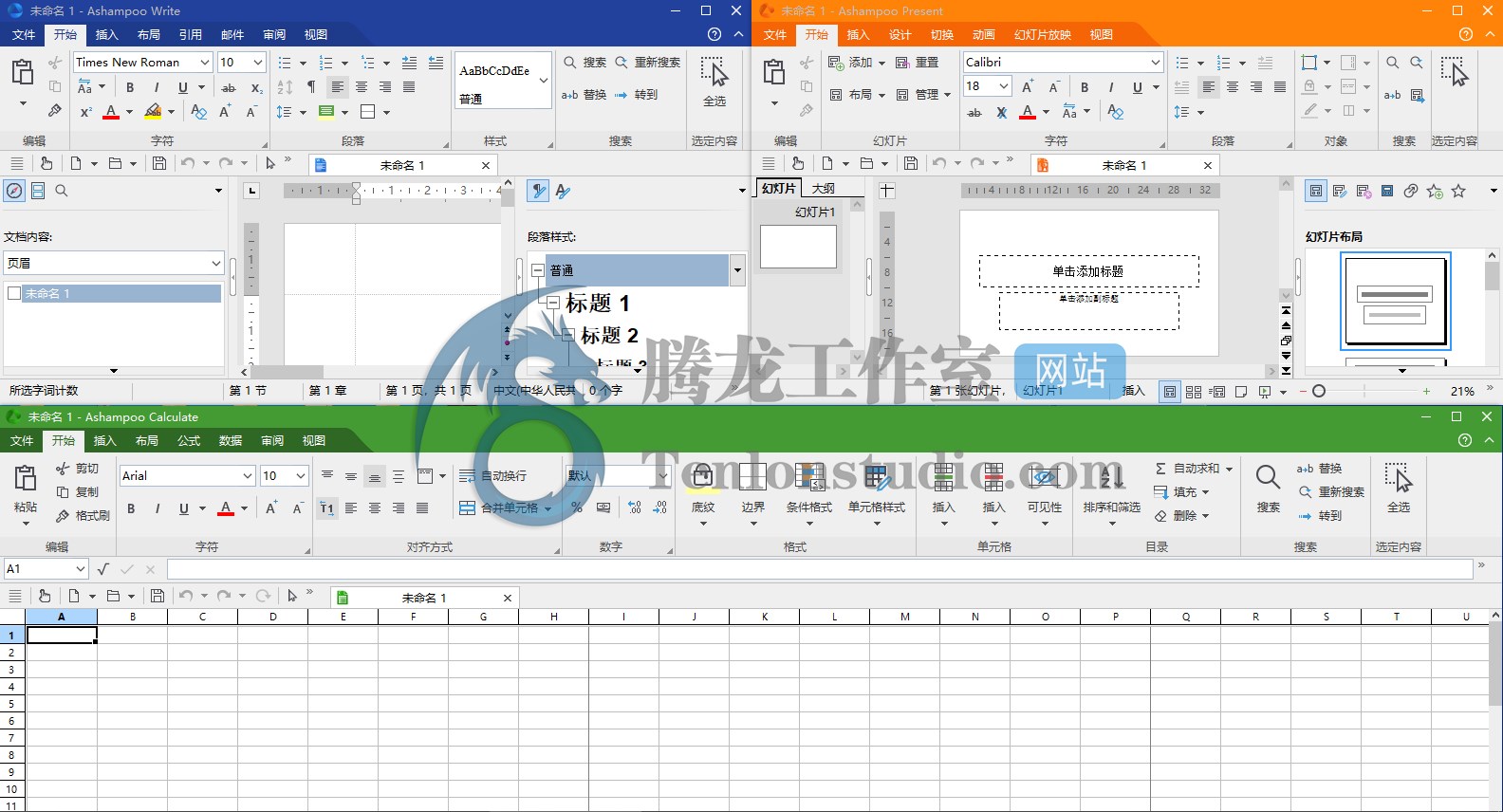The image size is (1503, 812).
Task: Click the star icon in Present's sidebar
Action: [x=1459, y=191]
